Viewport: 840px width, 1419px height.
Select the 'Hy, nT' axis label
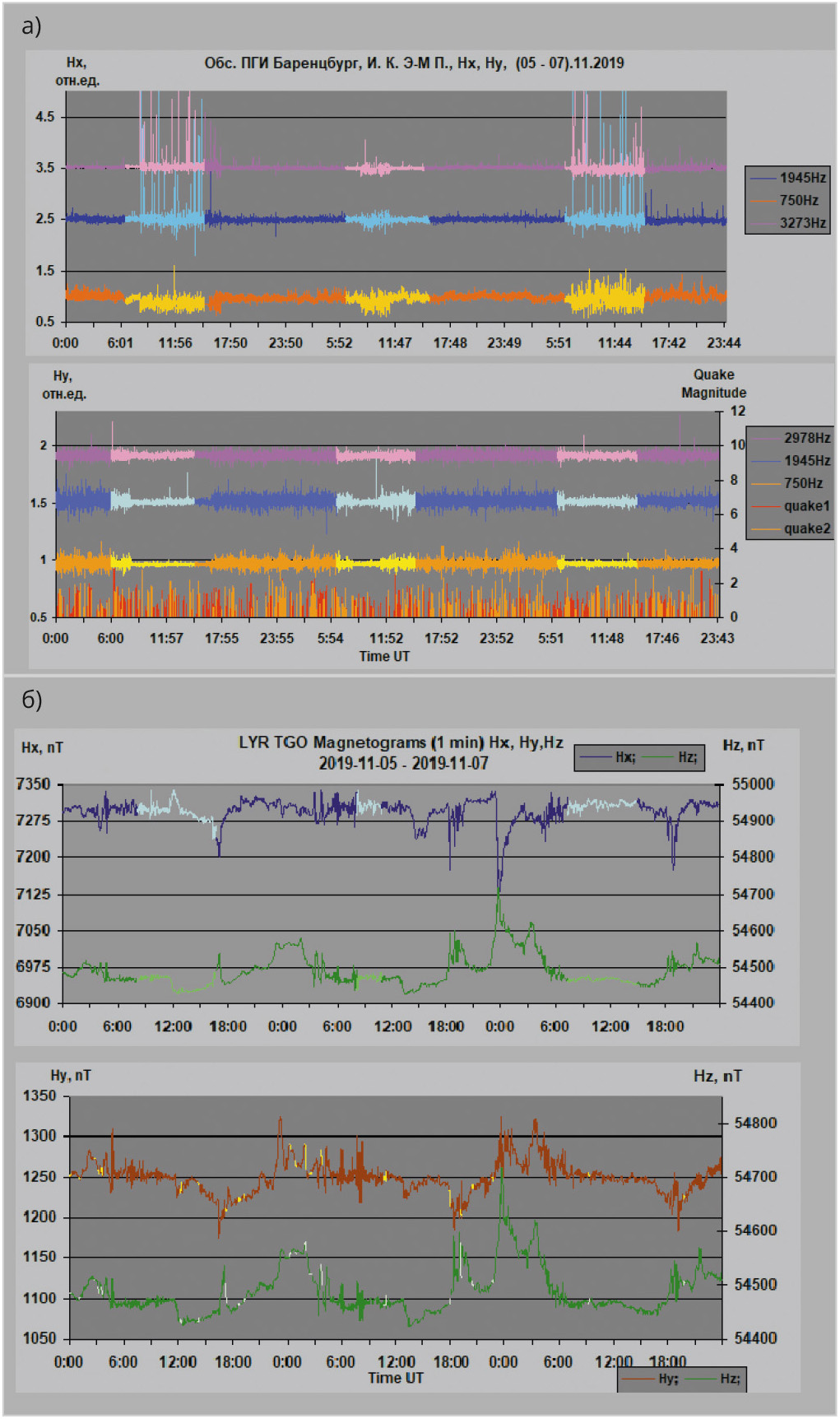(x=71, y=1075)
